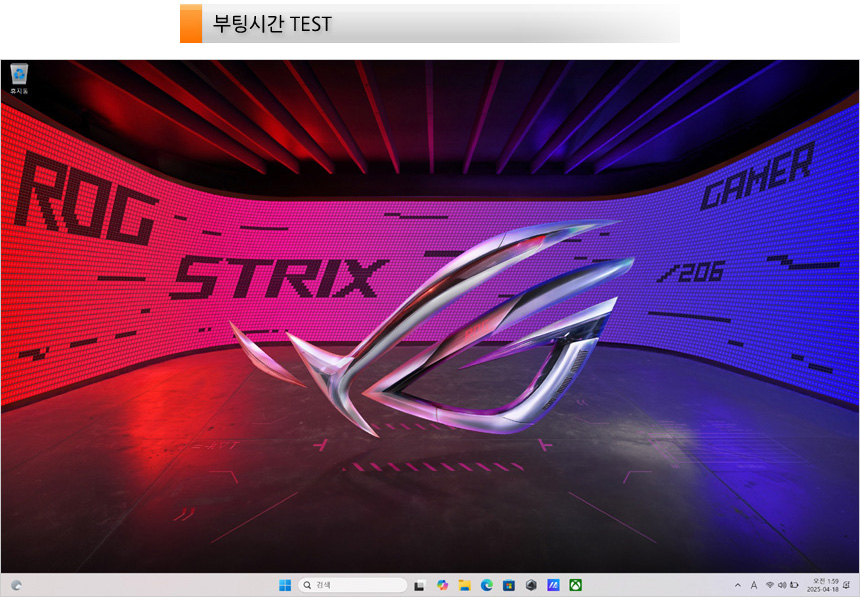860x601 pixels.
Task: Expand the hidden system tray icons
Action: (738, 585)
